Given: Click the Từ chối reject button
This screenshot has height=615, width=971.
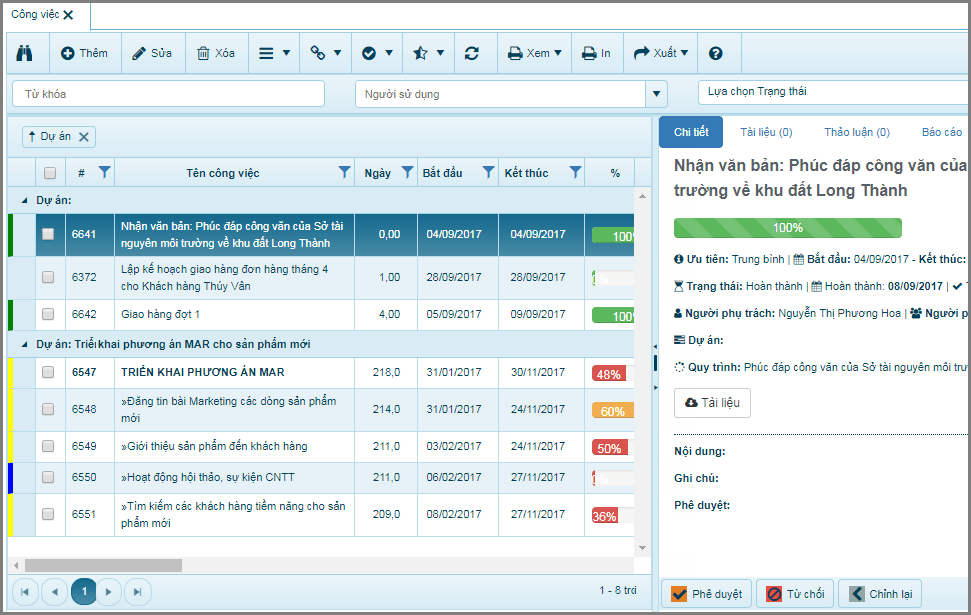Looking at the screenshot, I should [795, 594].
